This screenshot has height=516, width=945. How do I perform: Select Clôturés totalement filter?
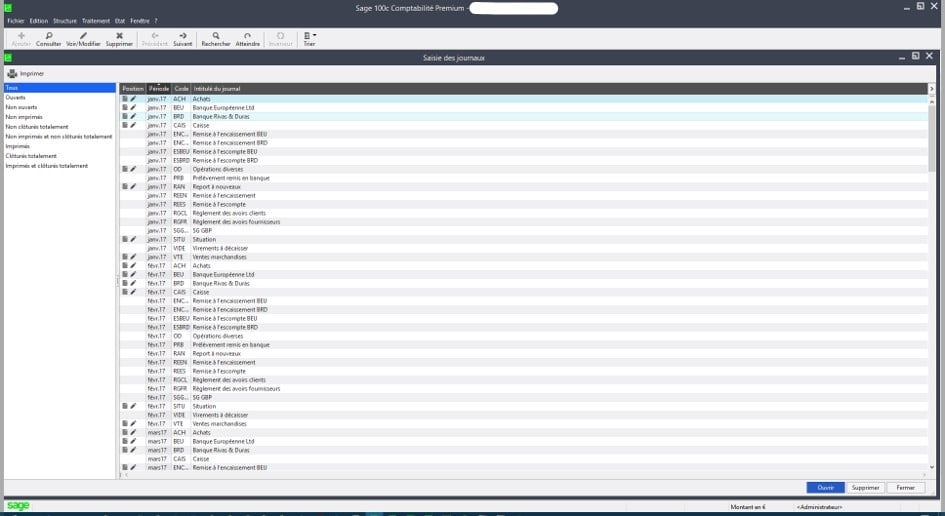[31, 156]
